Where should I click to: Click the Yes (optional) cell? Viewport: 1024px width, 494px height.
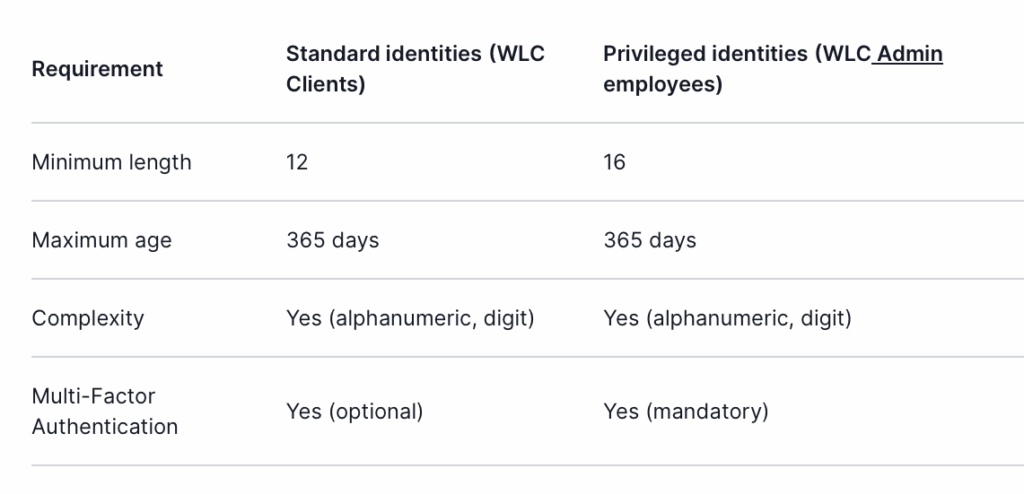click(x=355, y=411)
